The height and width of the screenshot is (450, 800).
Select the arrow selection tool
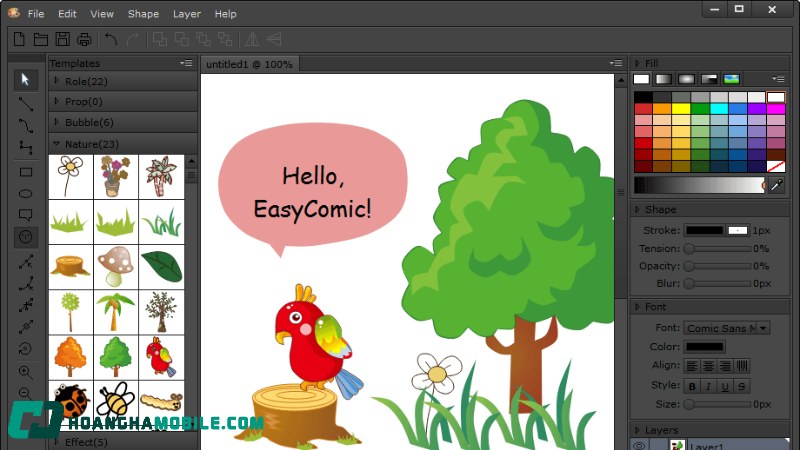coord(26,80)
